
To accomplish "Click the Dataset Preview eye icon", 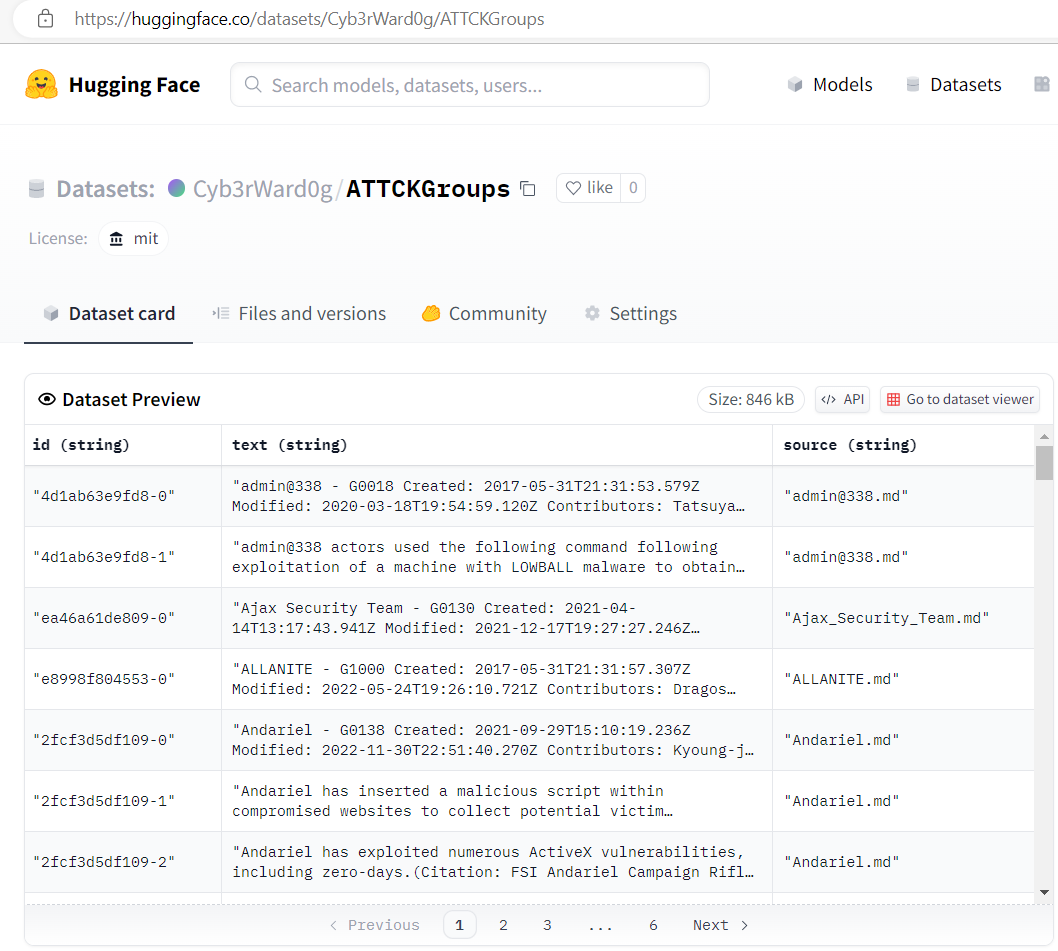I will (47, 400).
